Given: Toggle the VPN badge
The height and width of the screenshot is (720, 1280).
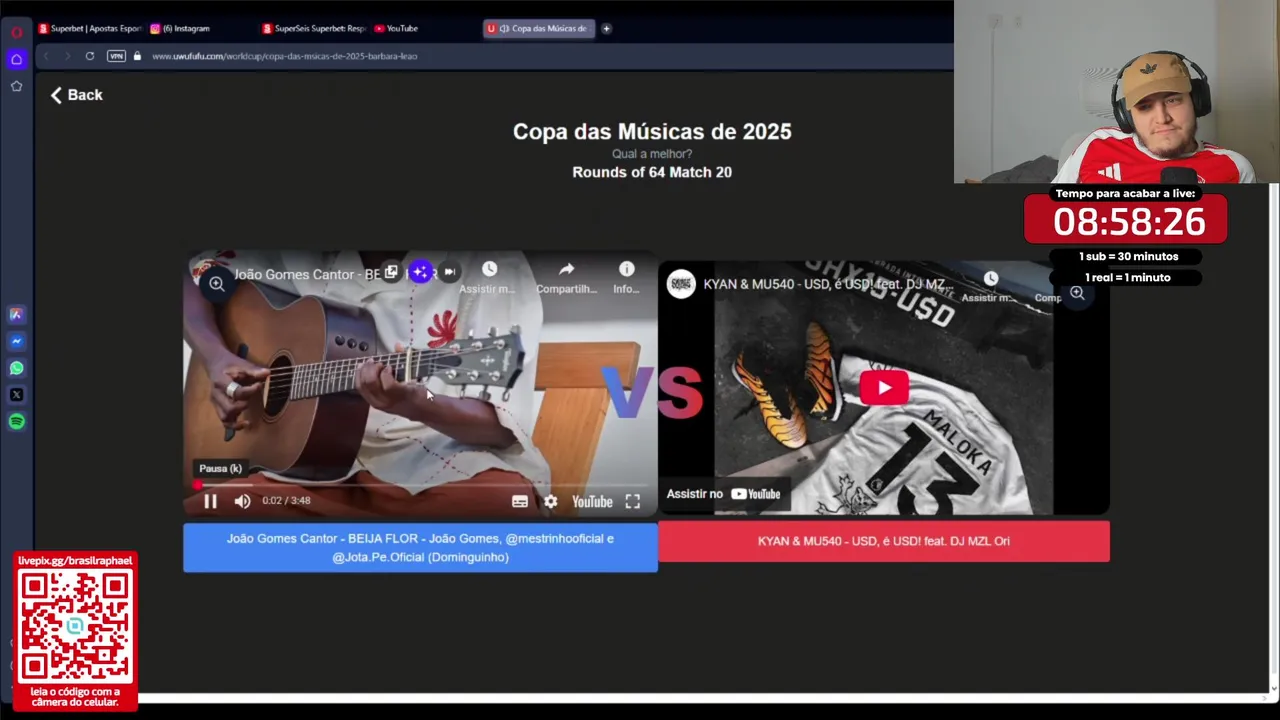Looking at the screenshot, I should tap(116, 56).
